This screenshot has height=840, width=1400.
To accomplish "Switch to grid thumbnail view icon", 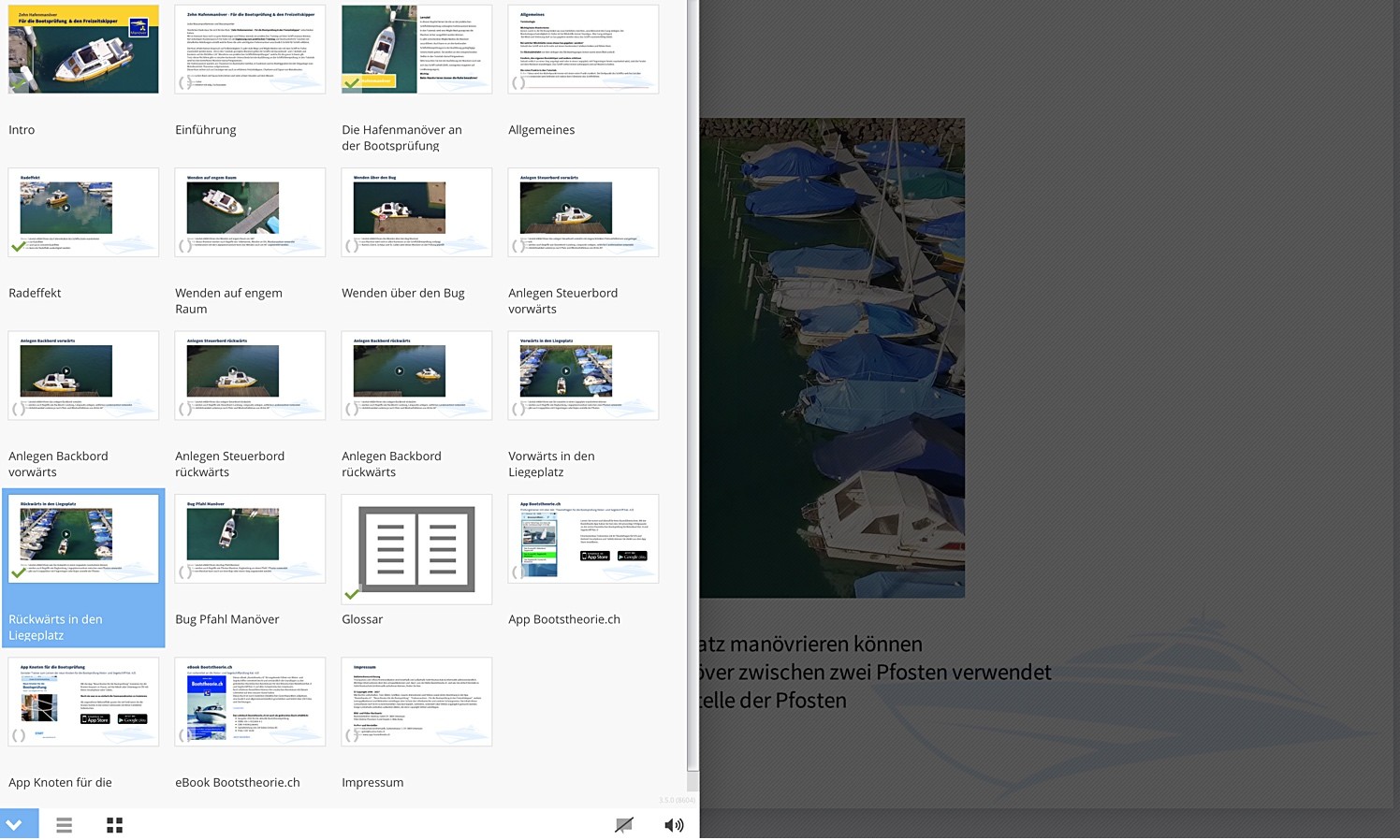I will click(114, 824).
